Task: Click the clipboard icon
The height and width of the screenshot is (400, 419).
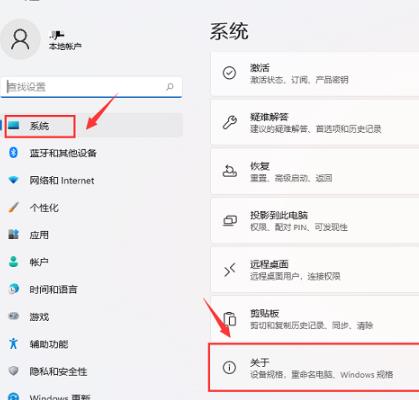Action: (x=230, y=319)
